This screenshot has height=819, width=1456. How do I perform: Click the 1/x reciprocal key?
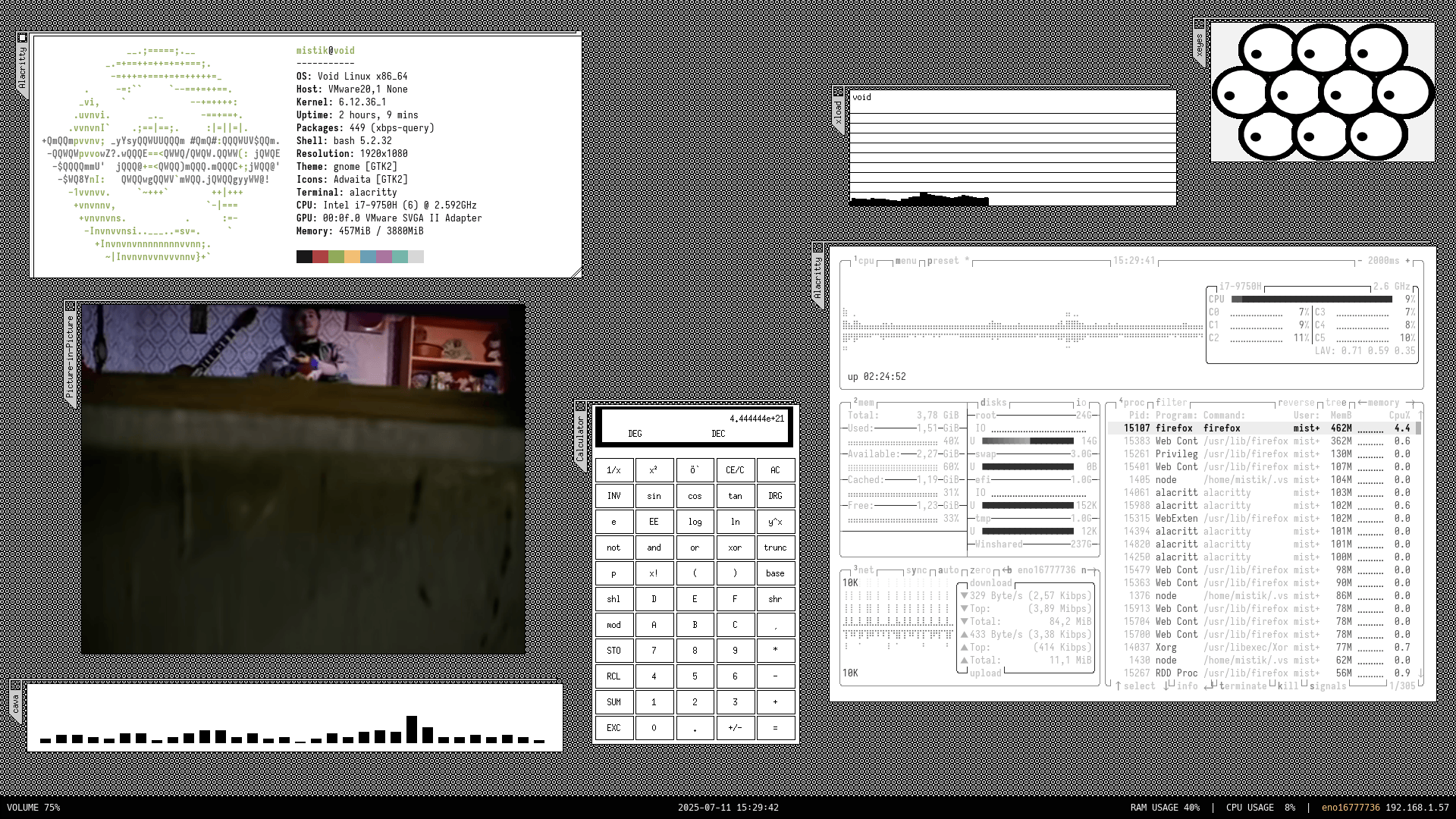613,470
